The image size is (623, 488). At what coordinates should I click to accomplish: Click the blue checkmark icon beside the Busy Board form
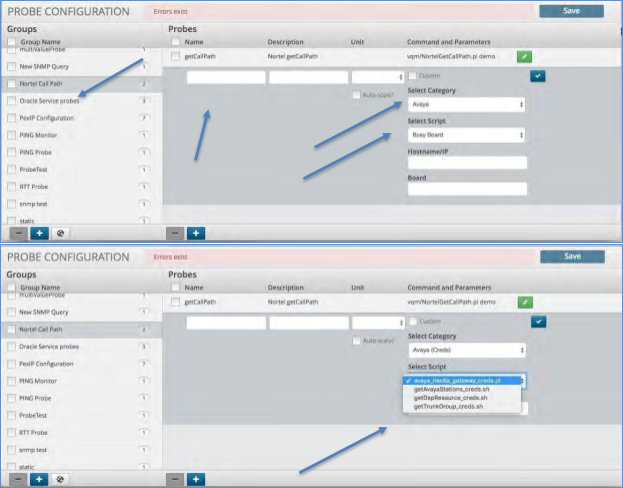pyautogui.click(x=538, y=76)
